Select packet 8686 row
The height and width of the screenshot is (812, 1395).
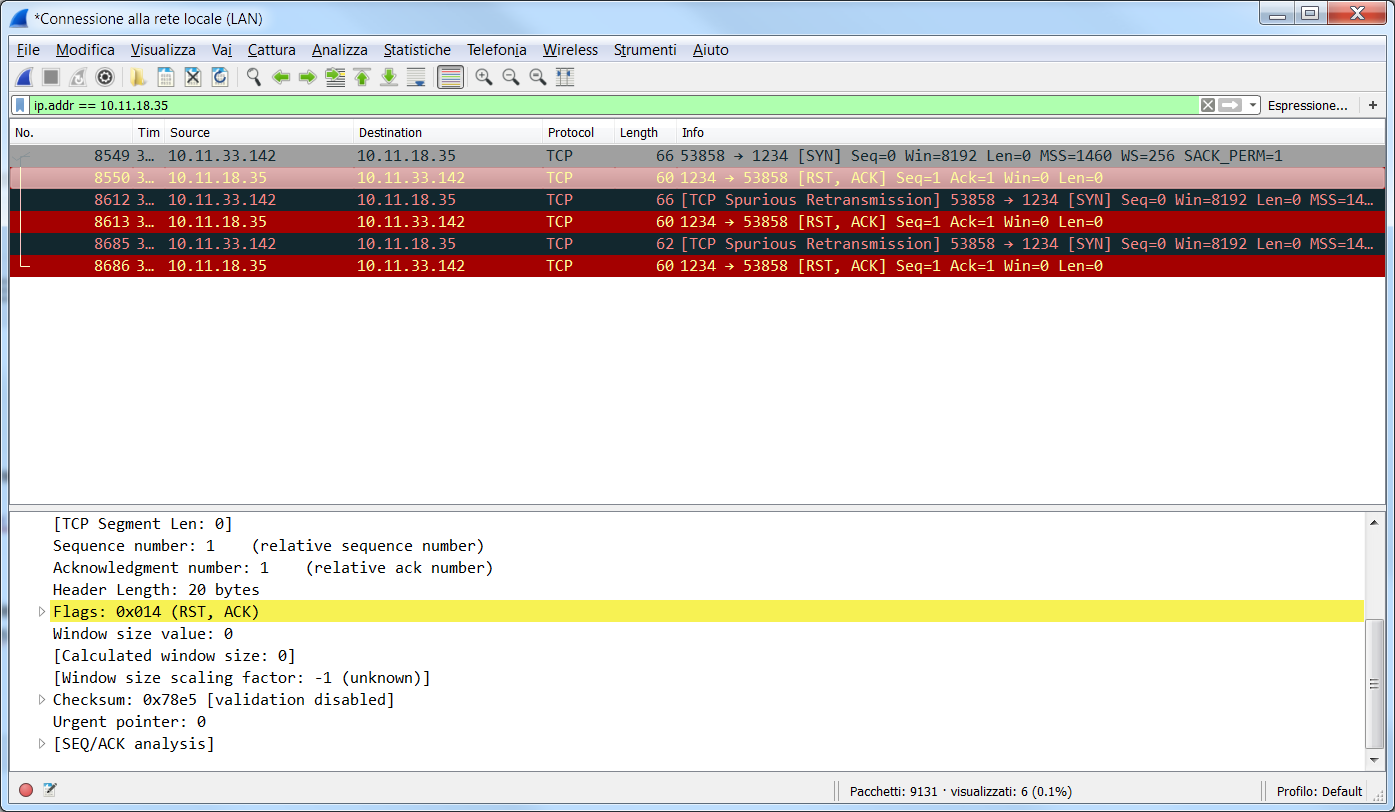[697, 266]
